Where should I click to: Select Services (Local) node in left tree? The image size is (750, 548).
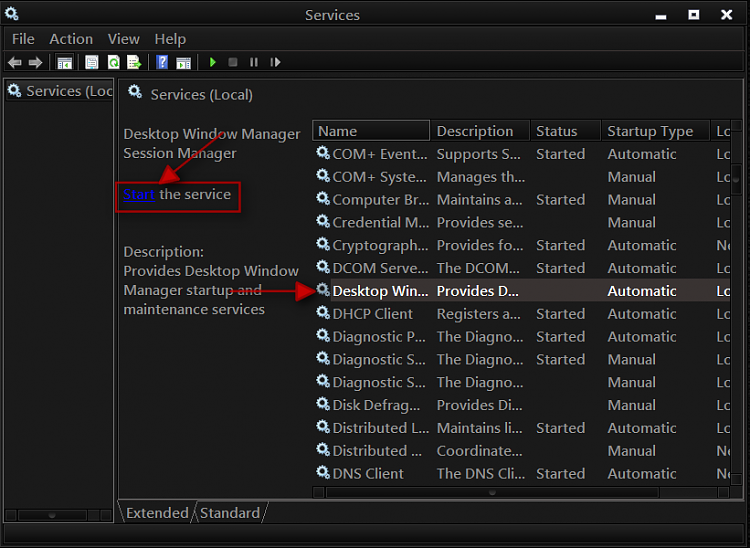[60, 91]
